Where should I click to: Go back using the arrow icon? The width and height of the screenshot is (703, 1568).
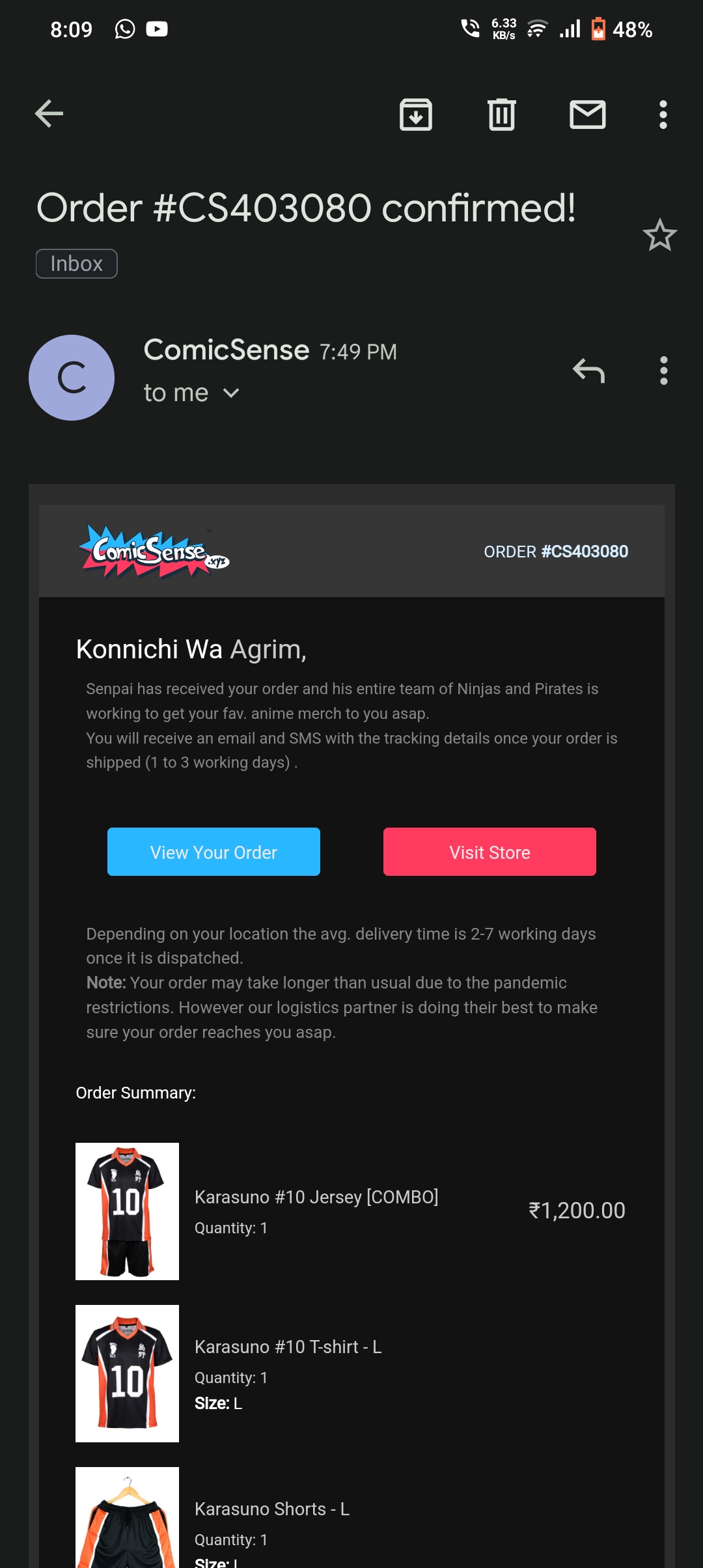[x=49, y=114]
